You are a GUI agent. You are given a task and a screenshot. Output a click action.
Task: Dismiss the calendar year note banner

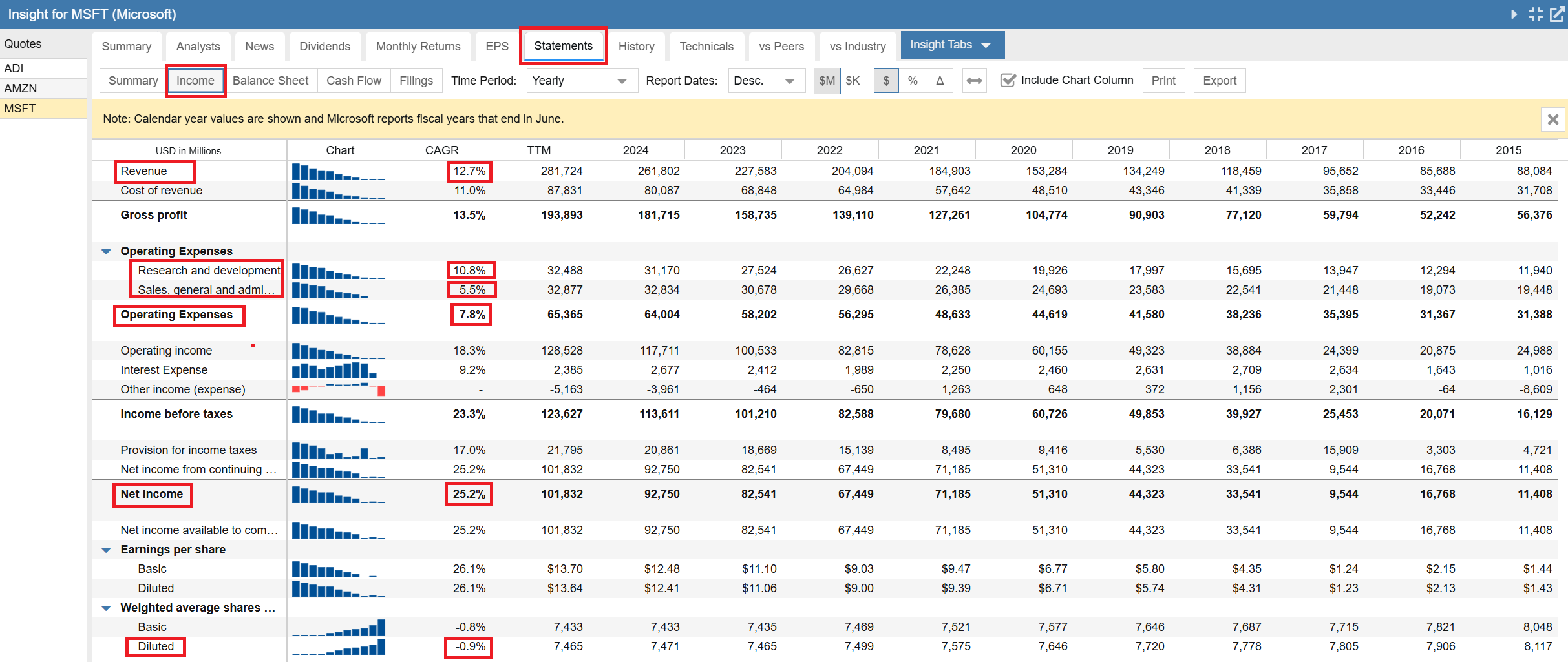[1553, 119]
